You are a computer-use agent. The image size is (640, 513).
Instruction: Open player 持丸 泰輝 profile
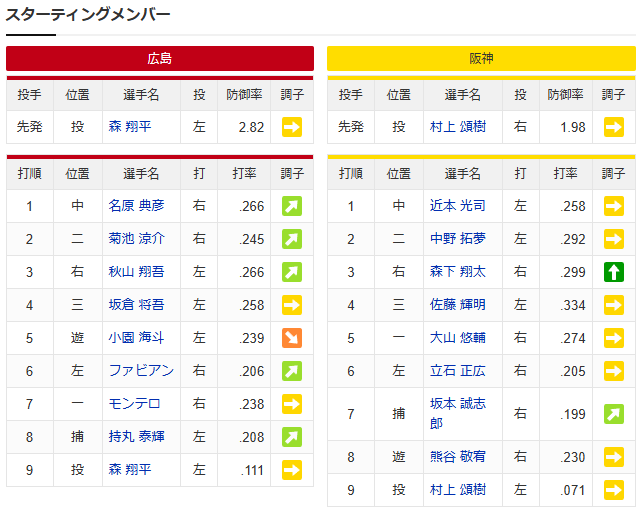coord(136,437)
